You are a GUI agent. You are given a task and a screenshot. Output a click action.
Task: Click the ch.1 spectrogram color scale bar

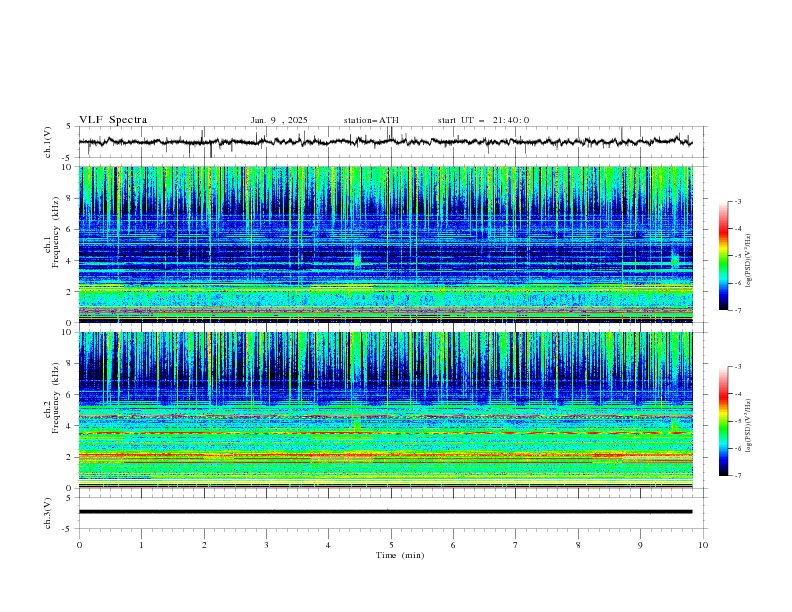pos(723,256)
